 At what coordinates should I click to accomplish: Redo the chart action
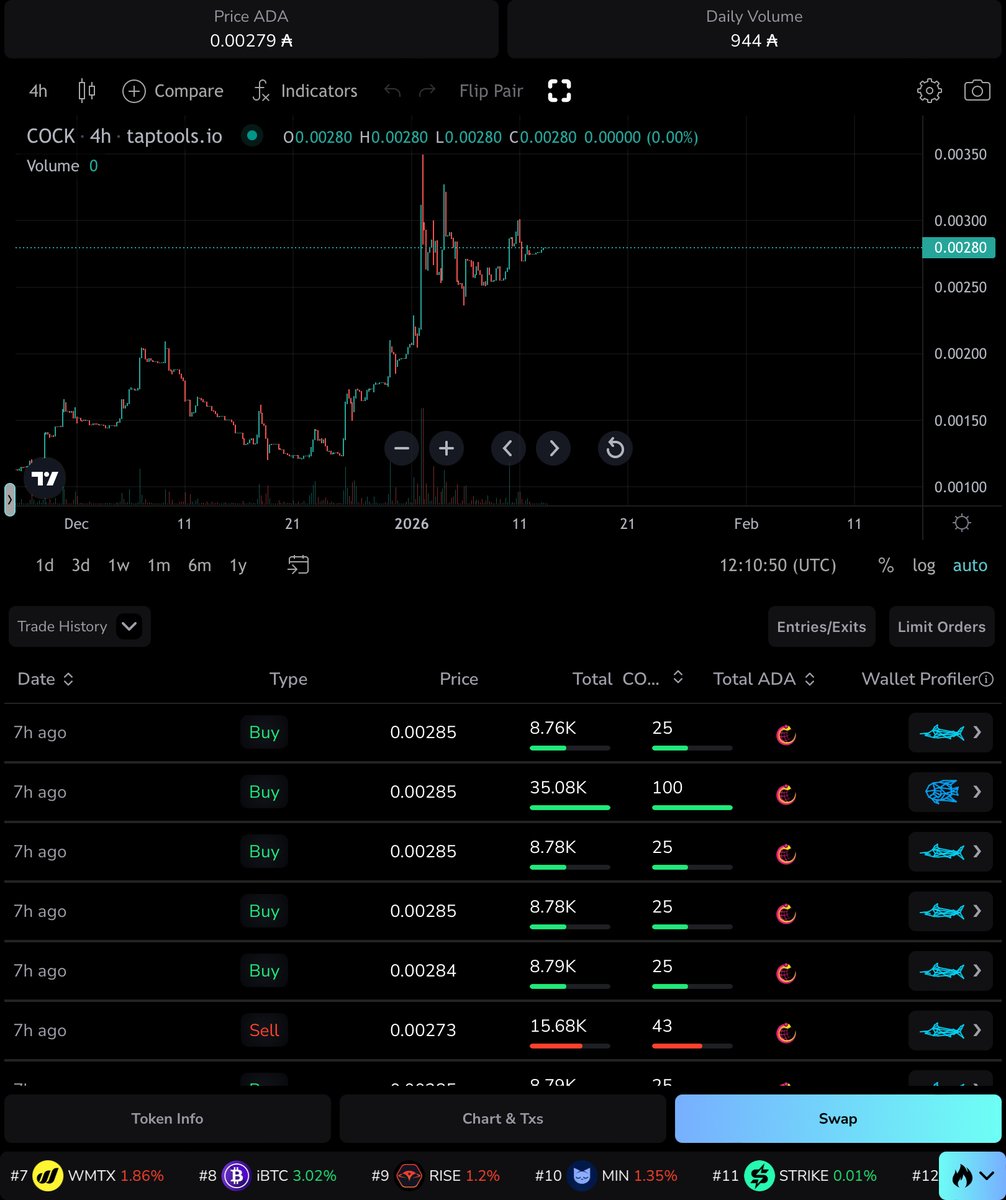point(427,91)
